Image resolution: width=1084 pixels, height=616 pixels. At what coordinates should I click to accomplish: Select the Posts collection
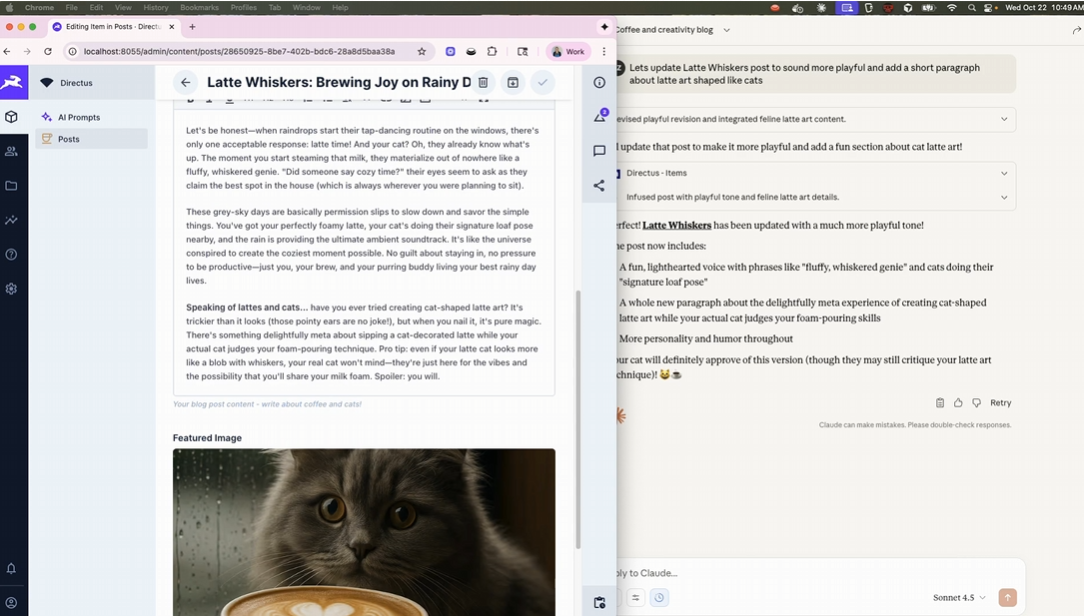click(x=91, y=139)
